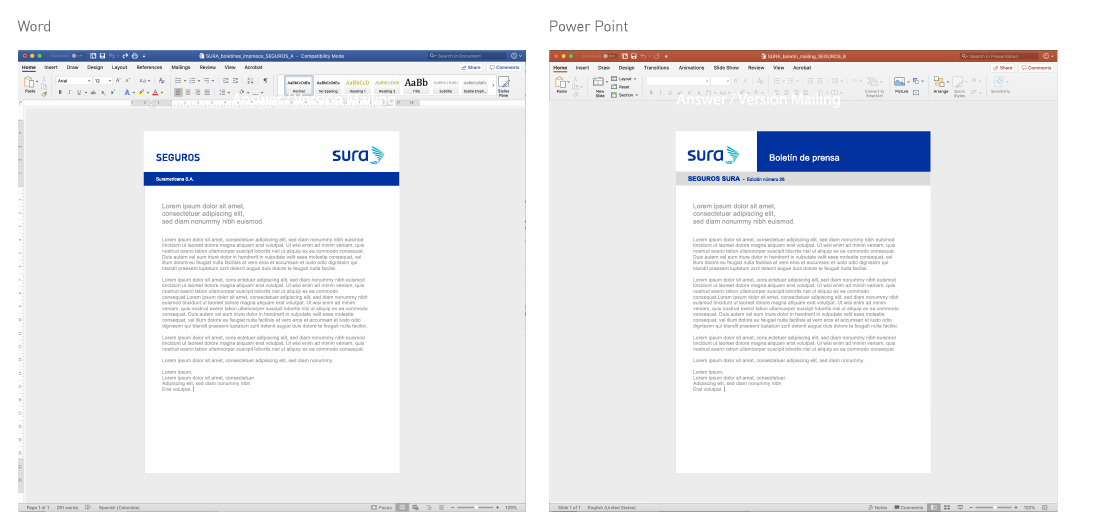Click the Arrange icon in PowerPoint
This screenshot has height=532, width=1096.
[940, 81]
